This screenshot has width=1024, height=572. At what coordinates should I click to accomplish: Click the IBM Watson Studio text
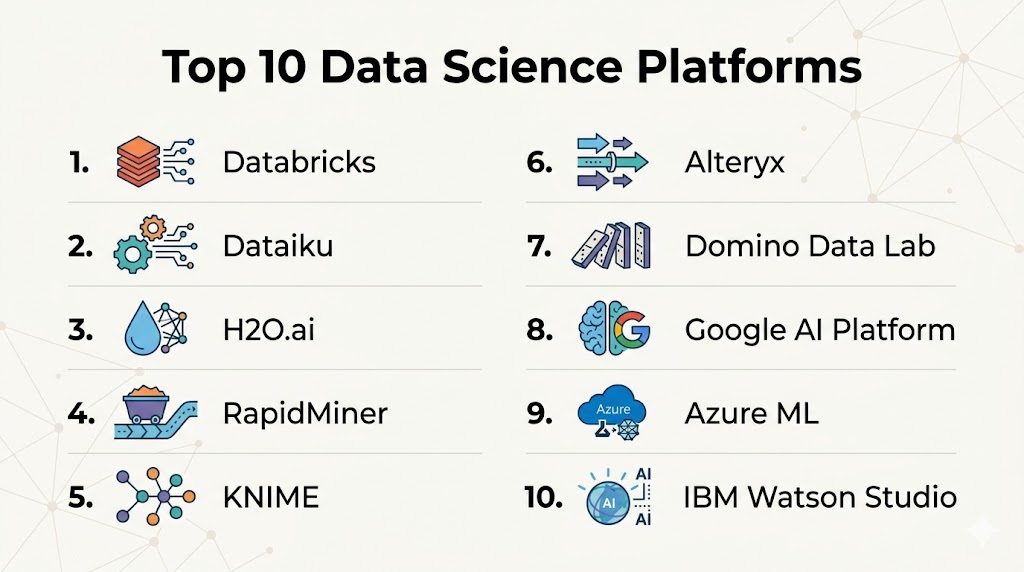pyautogui.click(x=819, y=497)
